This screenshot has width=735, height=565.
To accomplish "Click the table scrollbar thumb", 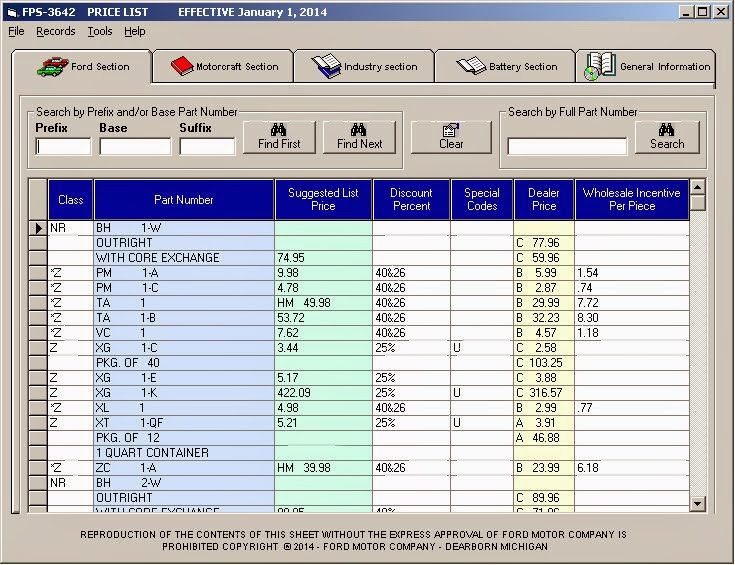I will (x=698, y=203).
